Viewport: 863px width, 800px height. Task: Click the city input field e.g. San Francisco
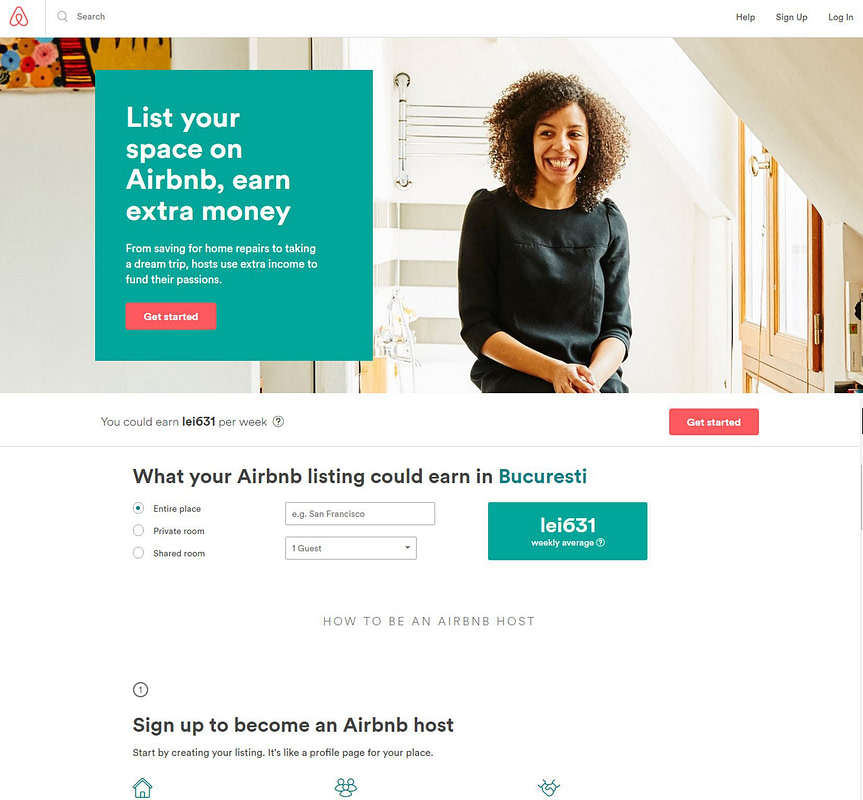(x=360, y=513)
